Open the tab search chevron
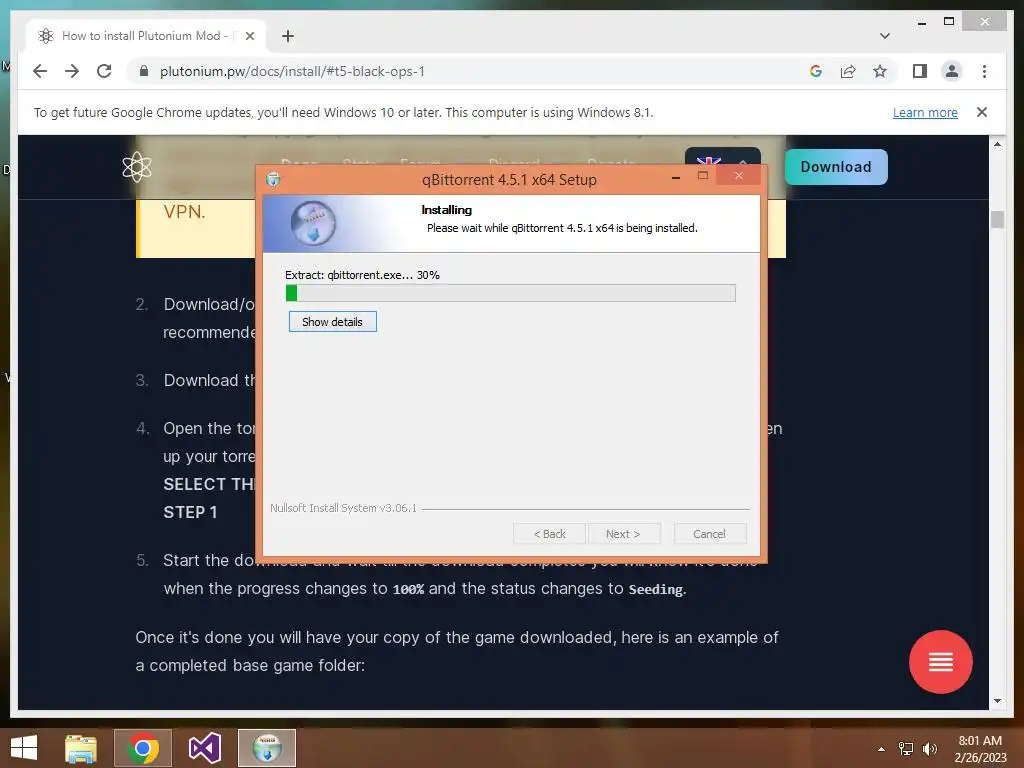 (x=885, y=36)
